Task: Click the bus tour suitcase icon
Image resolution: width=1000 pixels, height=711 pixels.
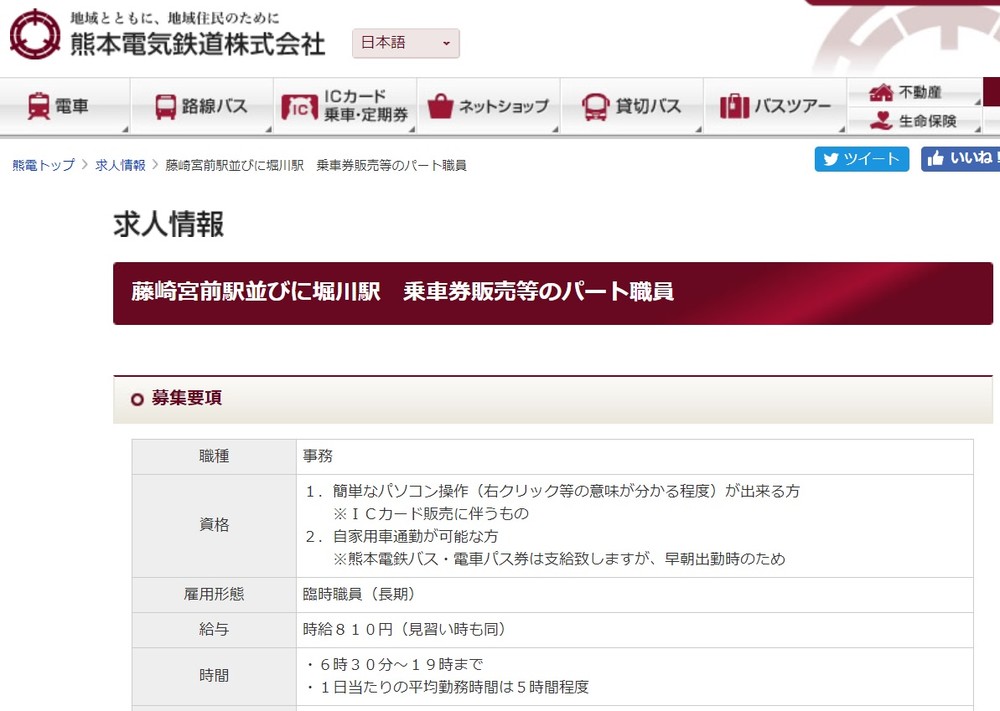Action: coord(734,106)
